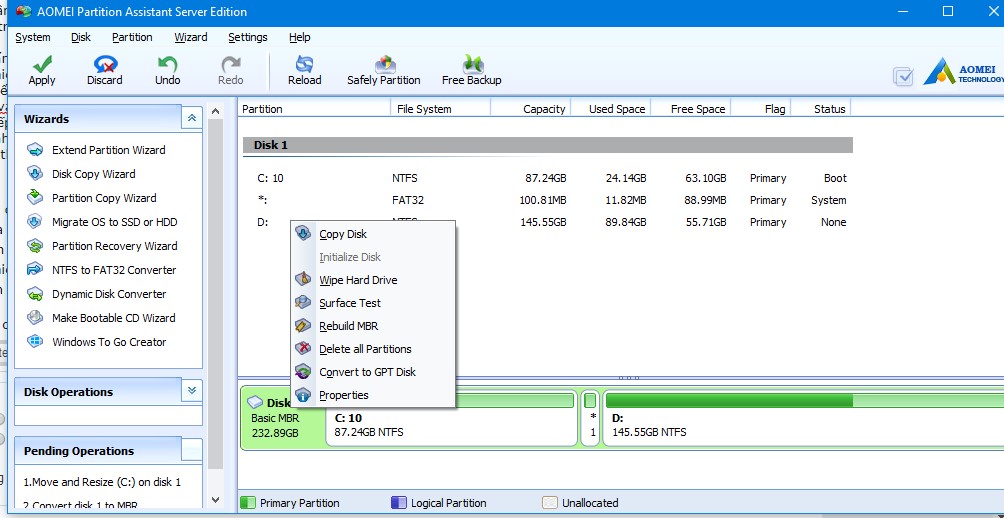Click the Delete all Partitions icon
1004x518 pixels.
(x=303, y=349)
